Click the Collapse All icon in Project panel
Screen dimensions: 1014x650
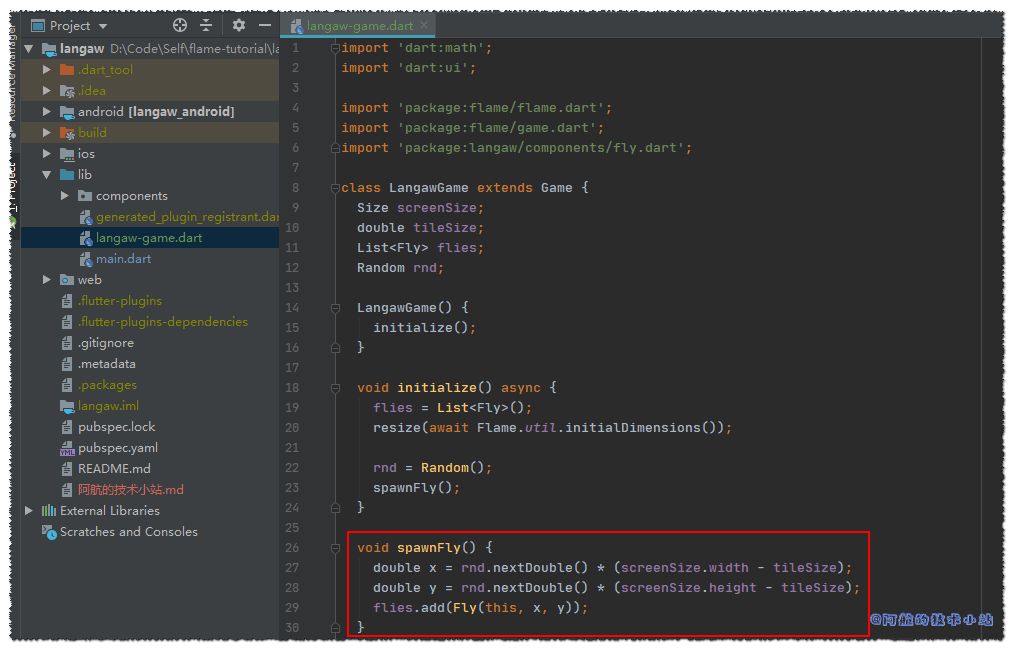[206, 26]
